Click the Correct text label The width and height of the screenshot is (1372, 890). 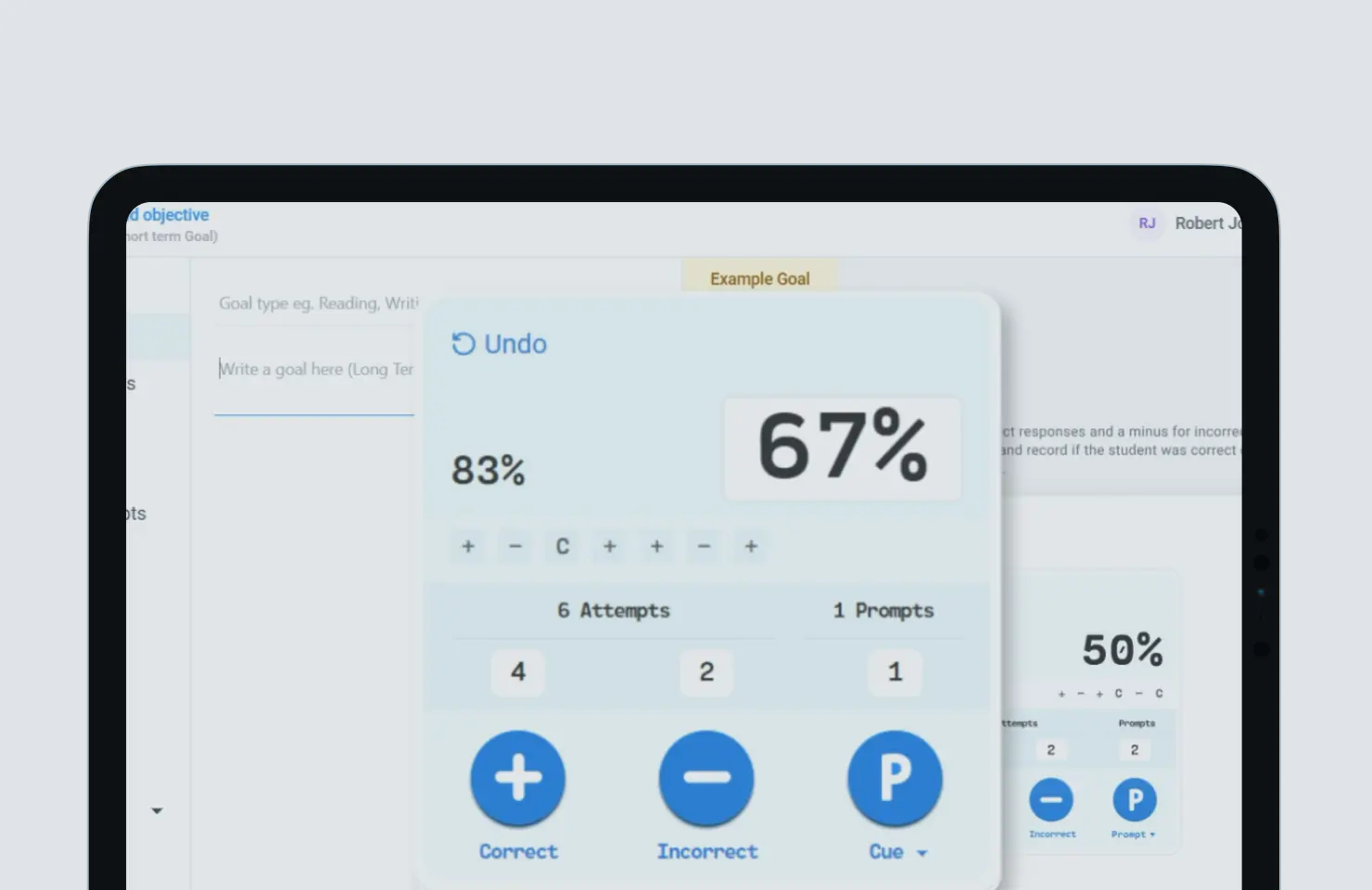[518, 851]
